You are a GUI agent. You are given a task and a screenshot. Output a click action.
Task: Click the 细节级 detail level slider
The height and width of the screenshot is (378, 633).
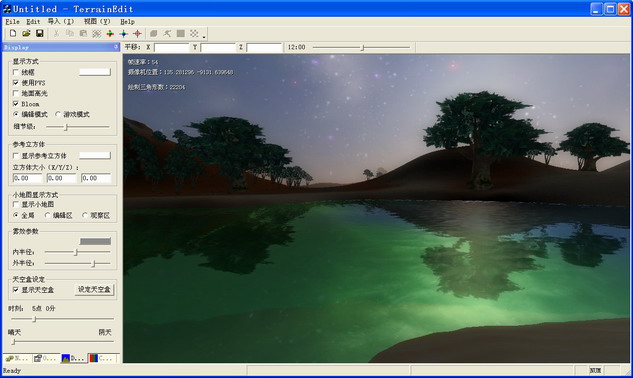click(78, 127)
